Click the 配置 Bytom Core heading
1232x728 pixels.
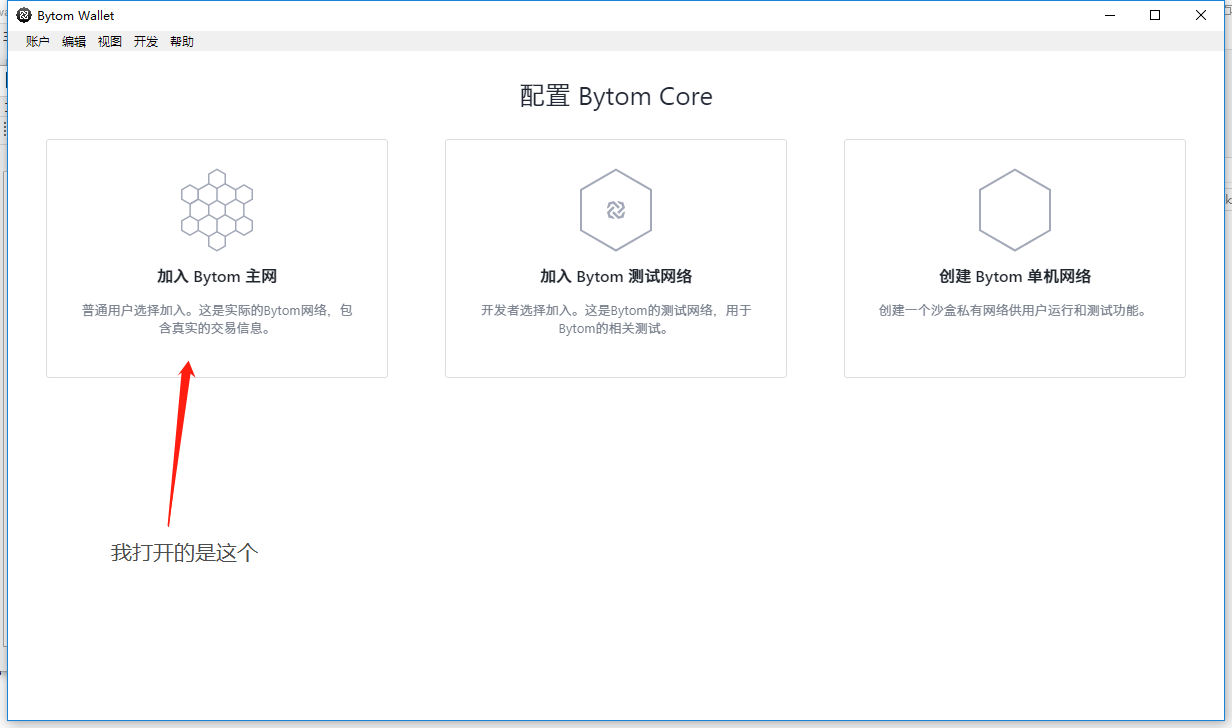[616, 97]
